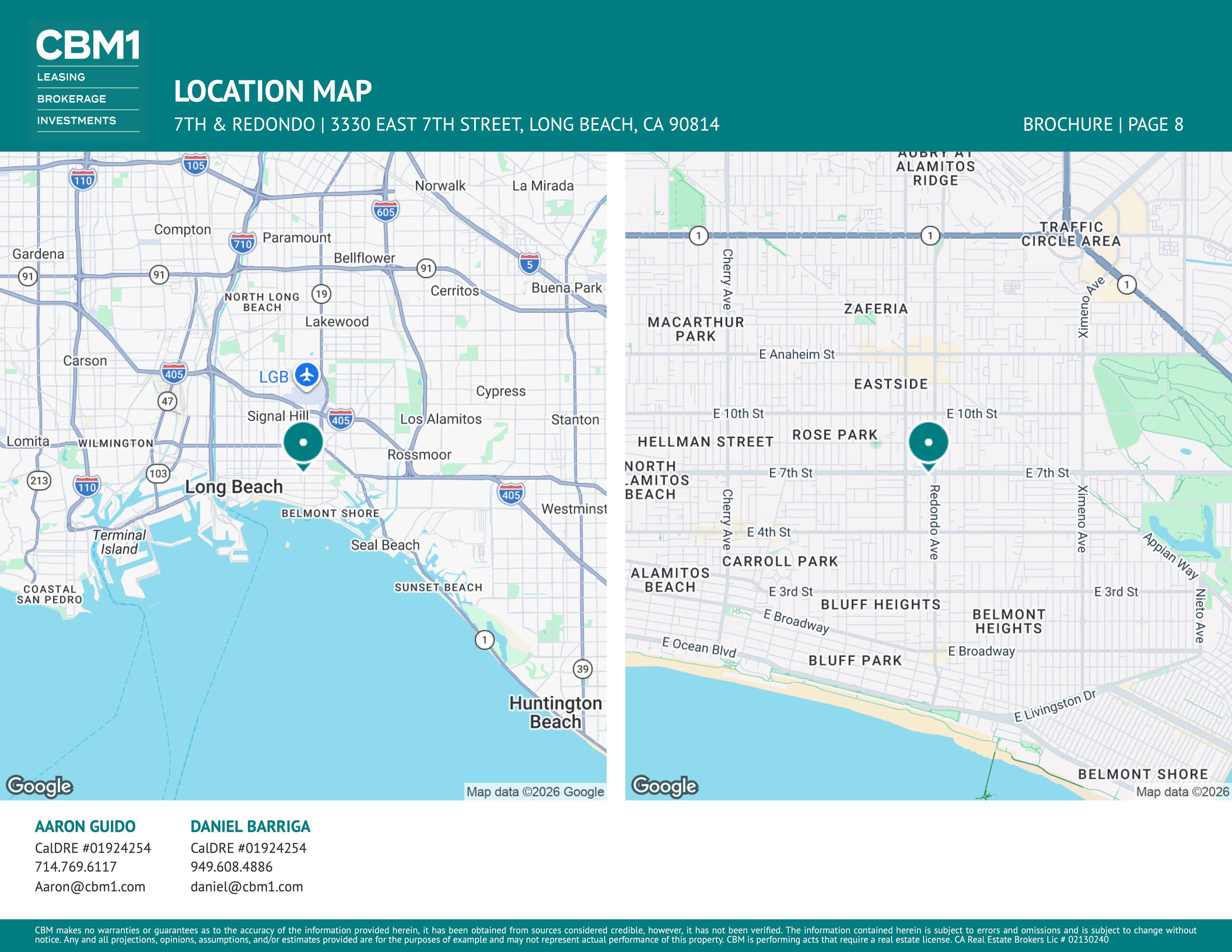The image size is (1232, 952).
Task: Click the Route 47 marker
Action: pyautogui.click(x=167, y=402)
